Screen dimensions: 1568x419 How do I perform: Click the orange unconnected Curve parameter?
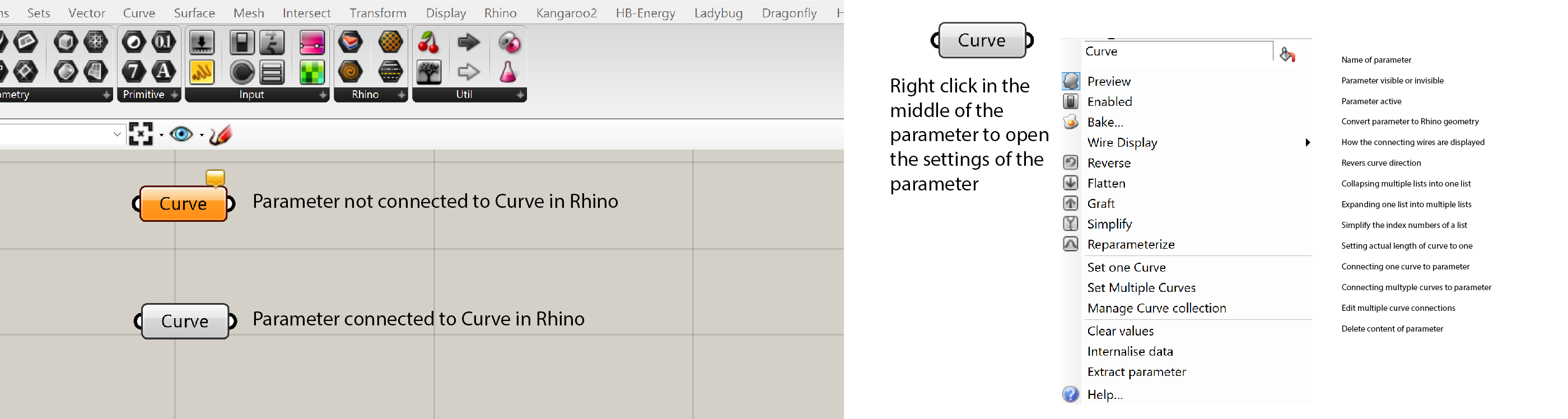click(183, 204)
